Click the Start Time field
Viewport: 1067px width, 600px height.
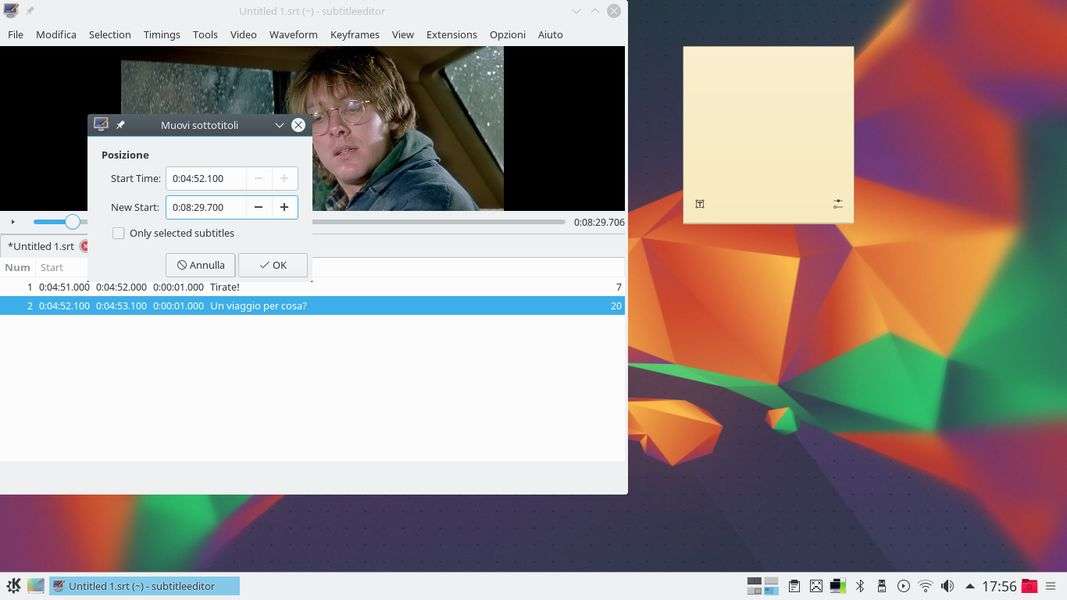pyautogui.click(x=206, y=179)
